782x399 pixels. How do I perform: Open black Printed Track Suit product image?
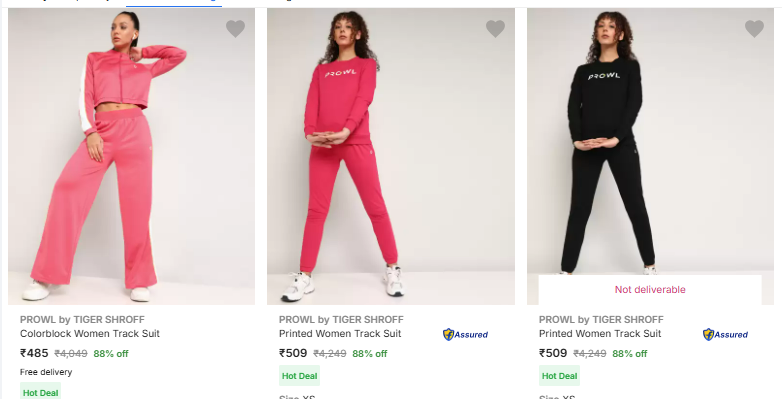coord(650,141)
